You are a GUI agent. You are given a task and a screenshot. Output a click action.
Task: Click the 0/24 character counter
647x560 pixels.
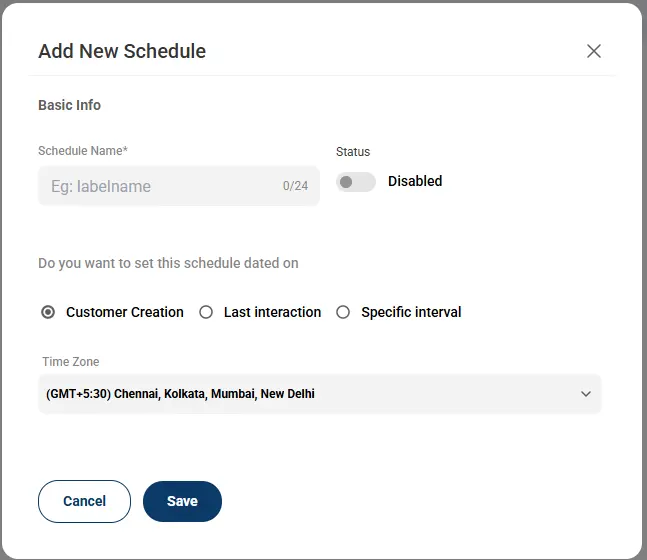coord(295,186)
